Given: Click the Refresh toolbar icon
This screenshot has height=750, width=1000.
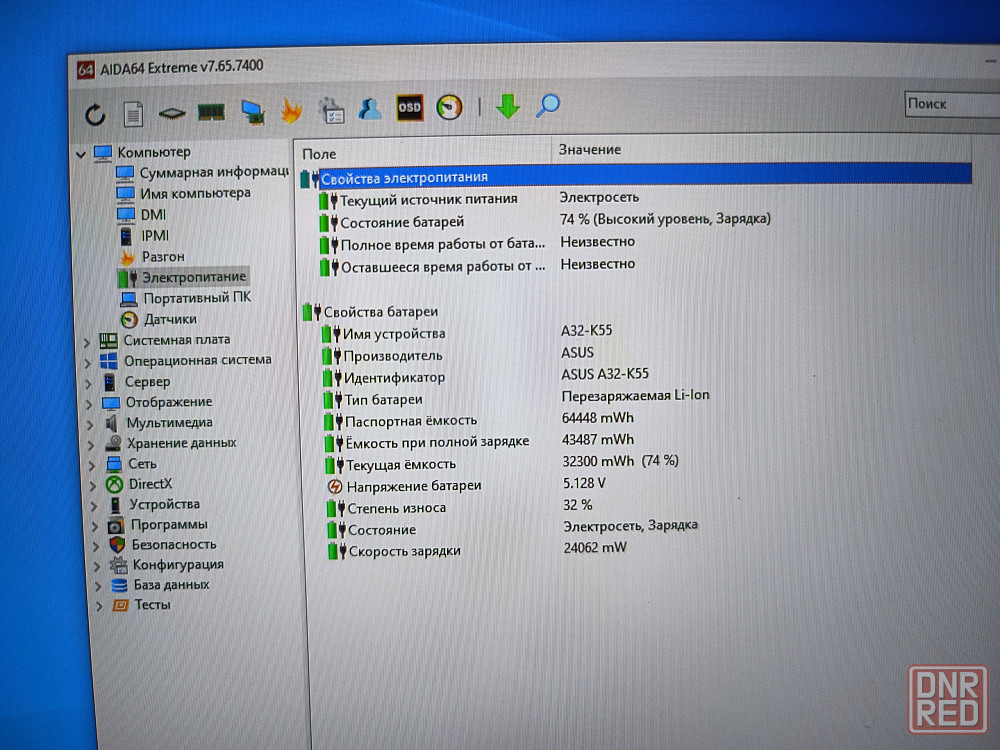Looking at the screenshot, I should tap(95, 115).
